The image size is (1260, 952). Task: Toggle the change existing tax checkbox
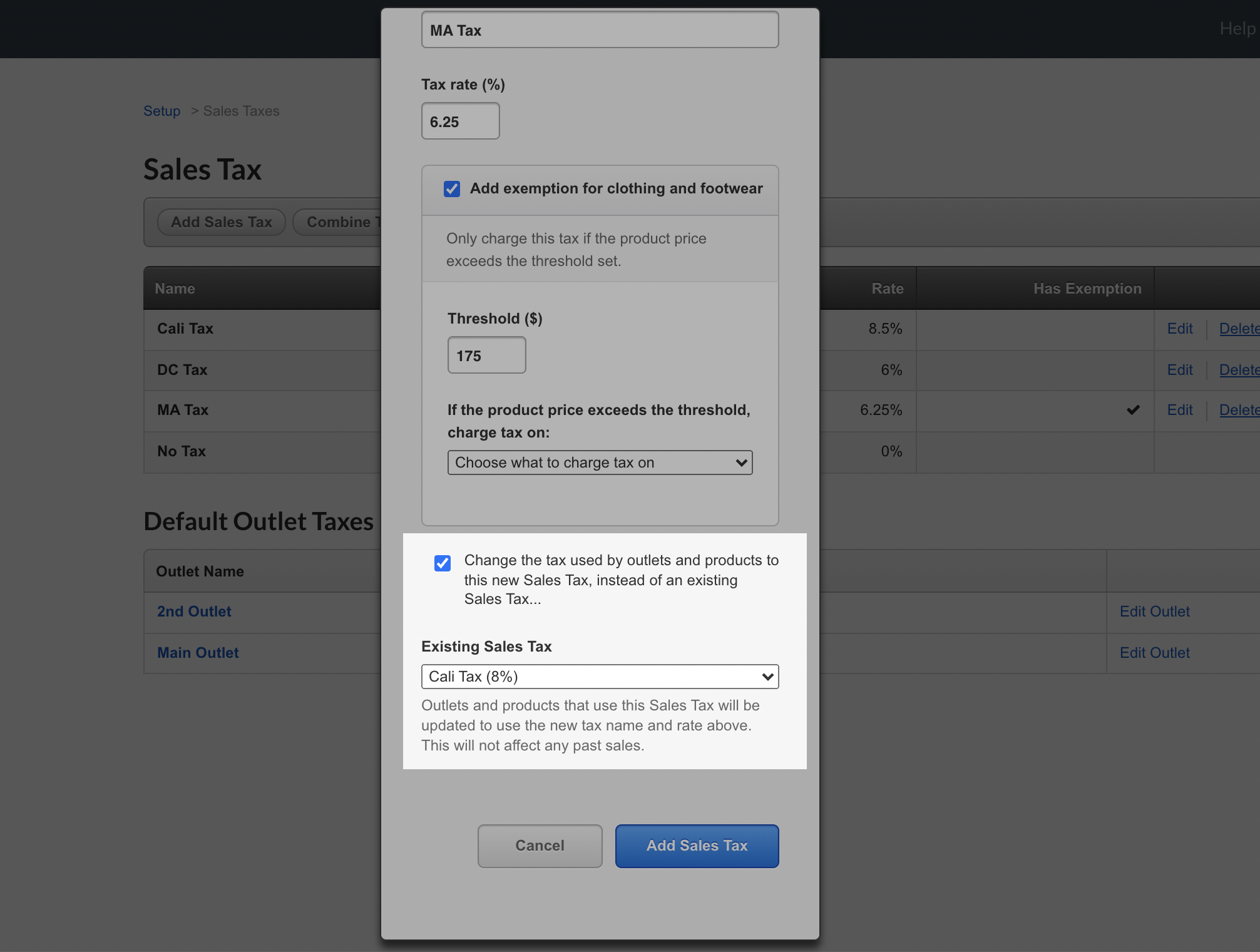click(x=443, y=563)
